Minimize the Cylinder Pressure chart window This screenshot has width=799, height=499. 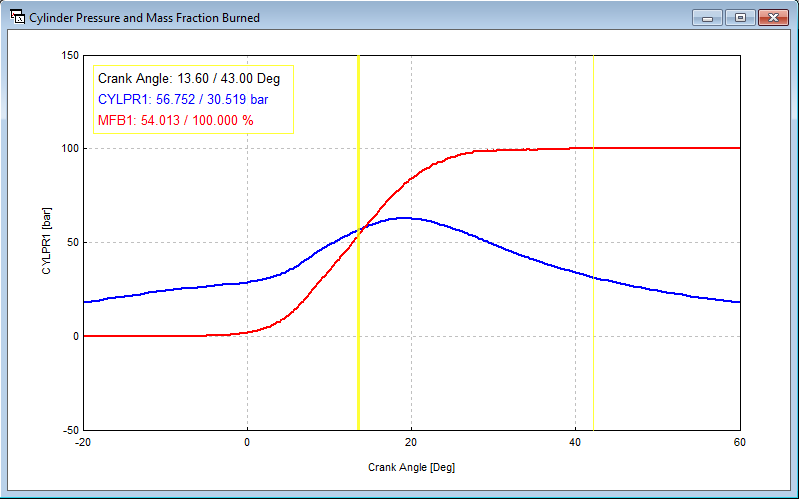[x=707, y=17]
